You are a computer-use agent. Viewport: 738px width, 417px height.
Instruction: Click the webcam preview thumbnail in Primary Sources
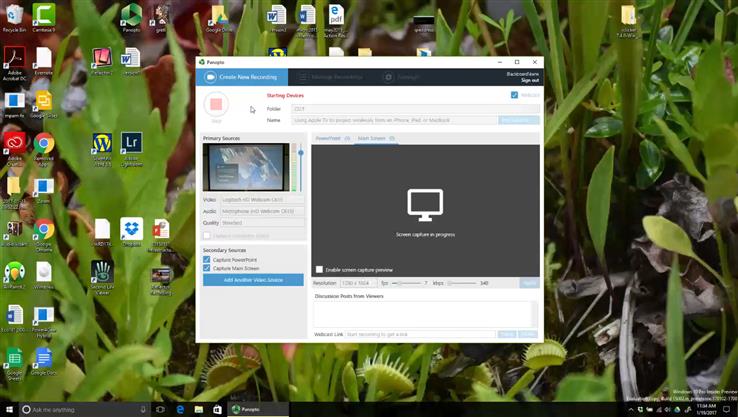(246, 167)
